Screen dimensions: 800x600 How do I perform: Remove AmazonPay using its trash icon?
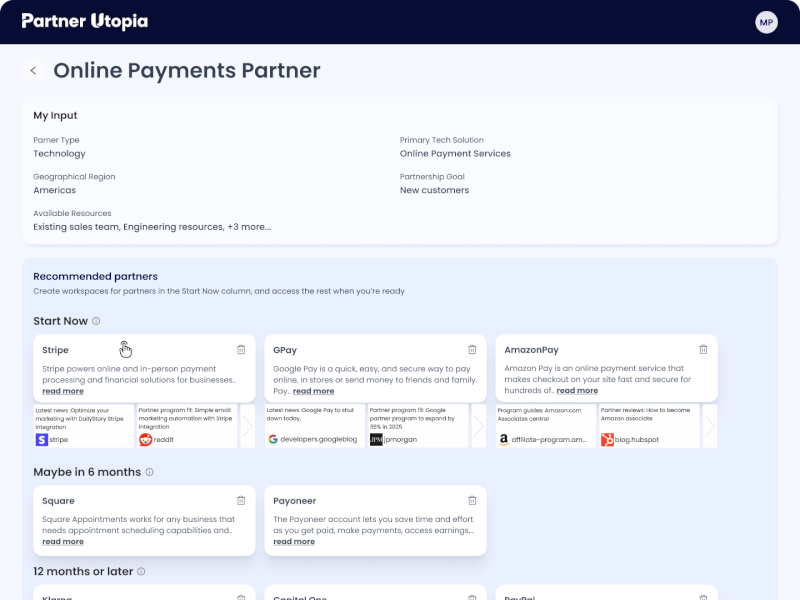click(703, 350)
